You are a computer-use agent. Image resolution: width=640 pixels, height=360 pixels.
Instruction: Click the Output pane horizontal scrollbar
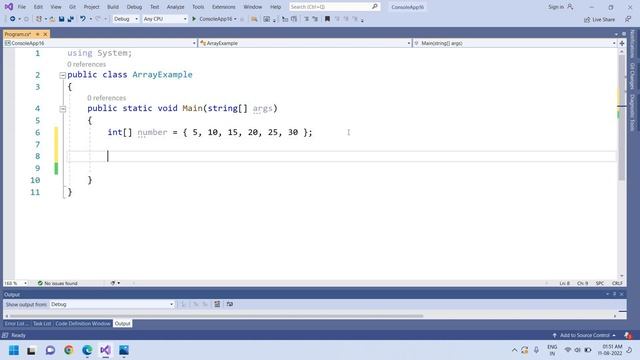pos(216,316)
